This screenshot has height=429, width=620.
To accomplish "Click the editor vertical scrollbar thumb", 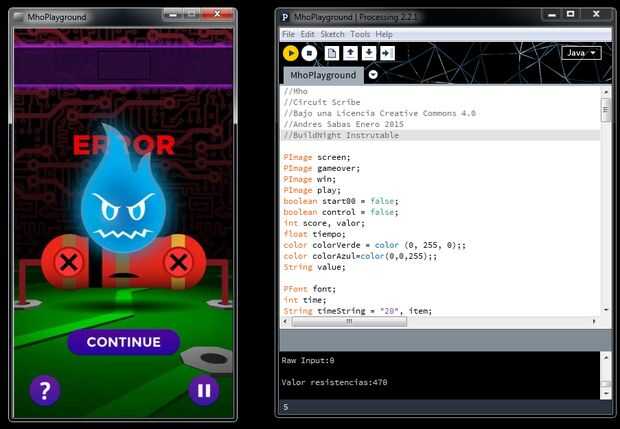I will tap(606, 110).
